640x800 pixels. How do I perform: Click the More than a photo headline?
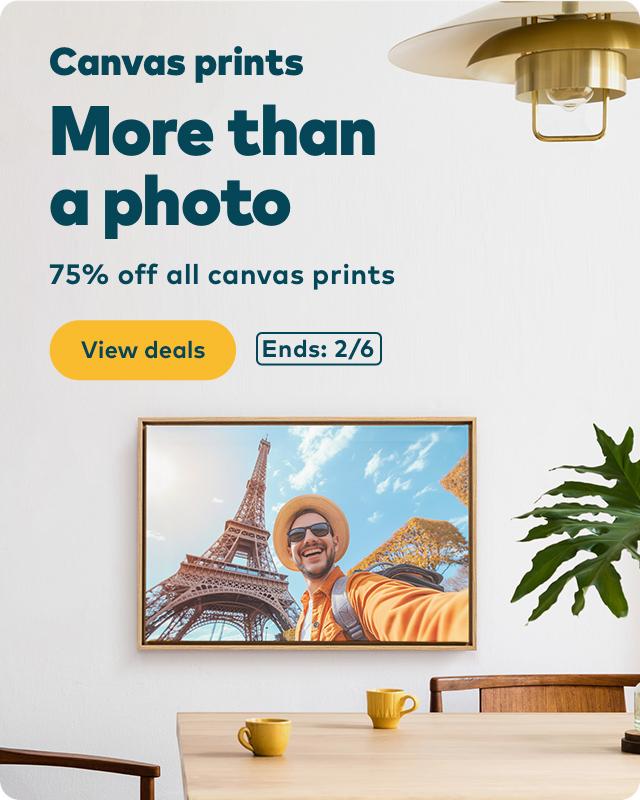click(213, 168)
